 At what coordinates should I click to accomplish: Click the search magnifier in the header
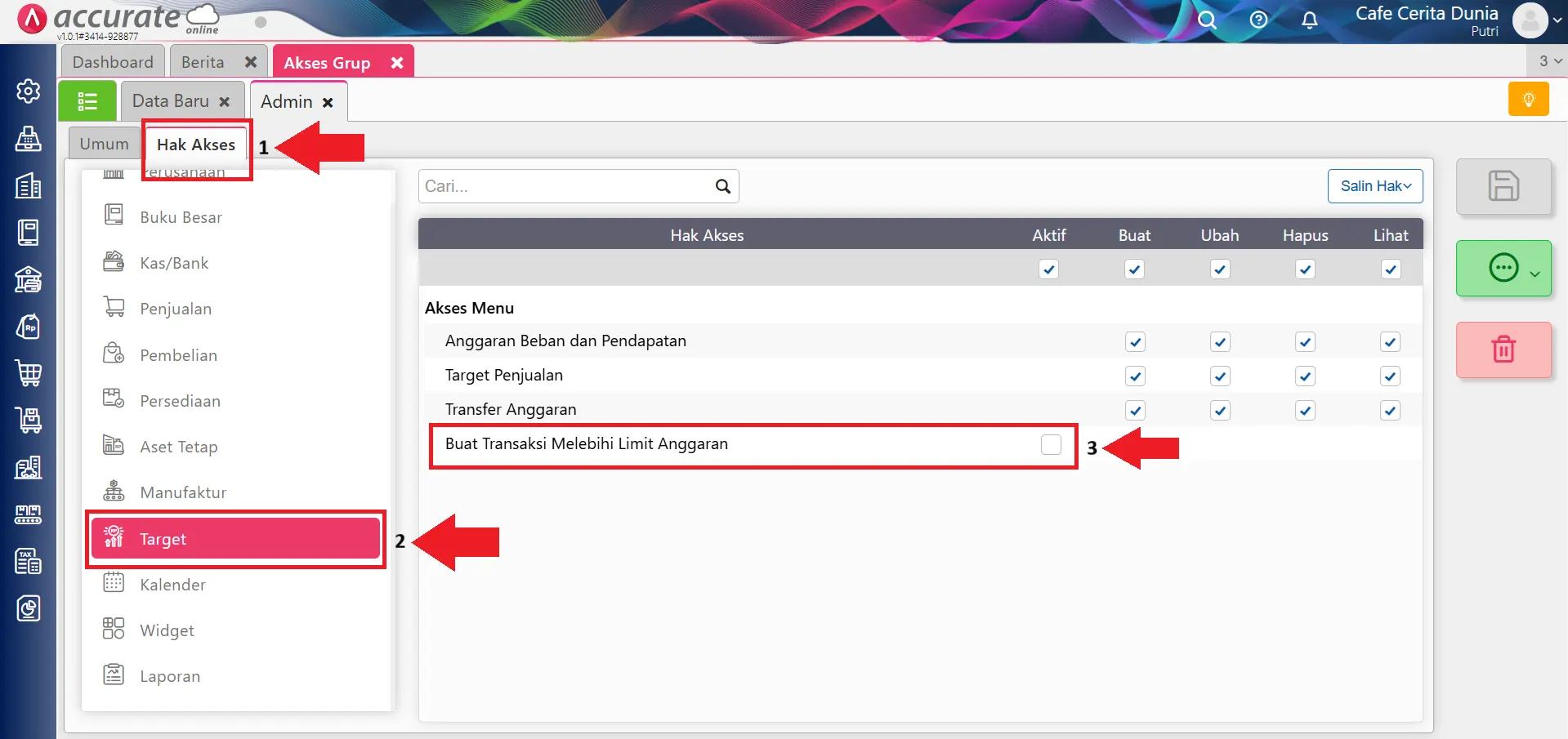tap(1207, 20)
